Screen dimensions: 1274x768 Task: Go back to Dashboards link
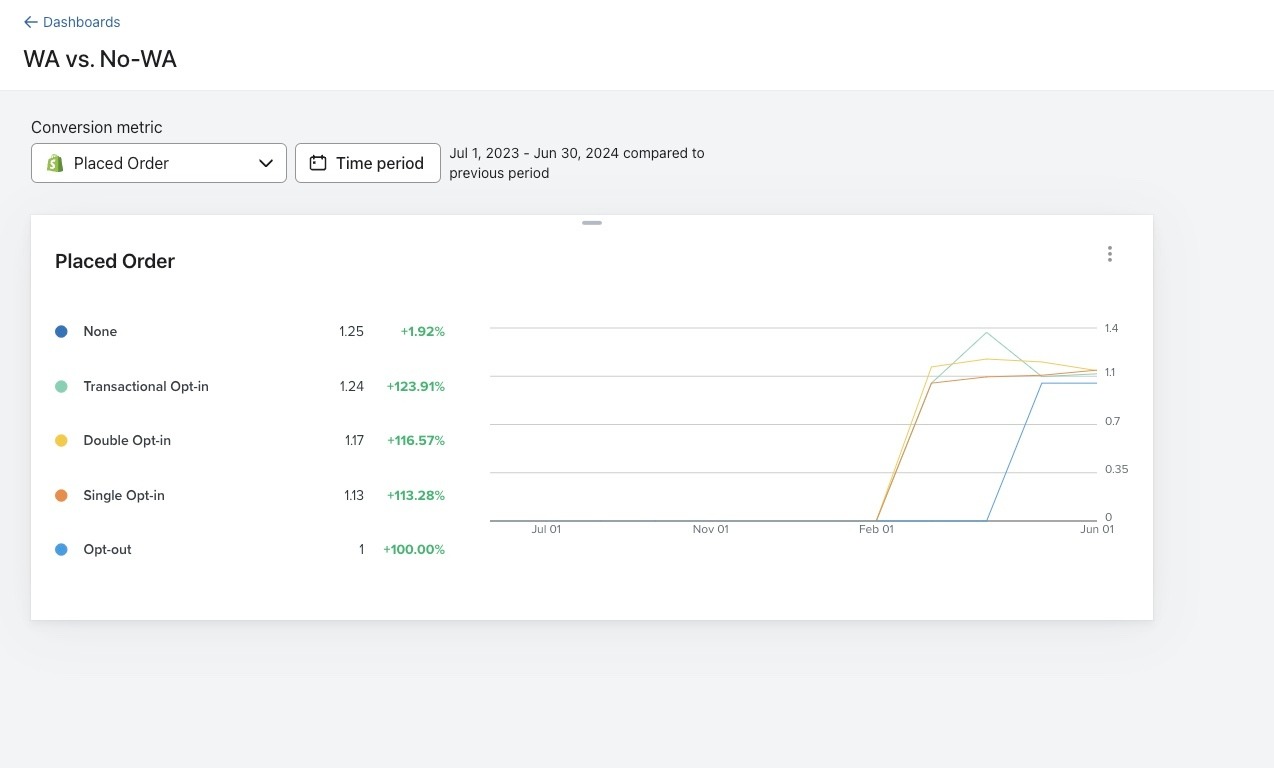pos(81,22)
